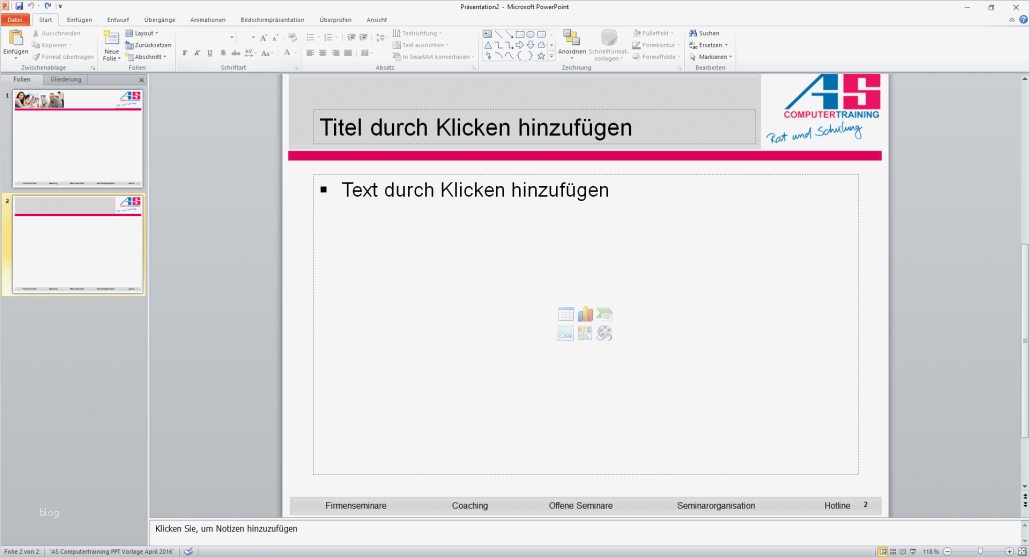
Task: Open the Ersetzen replace dropdown
Action: coord(708,45)
